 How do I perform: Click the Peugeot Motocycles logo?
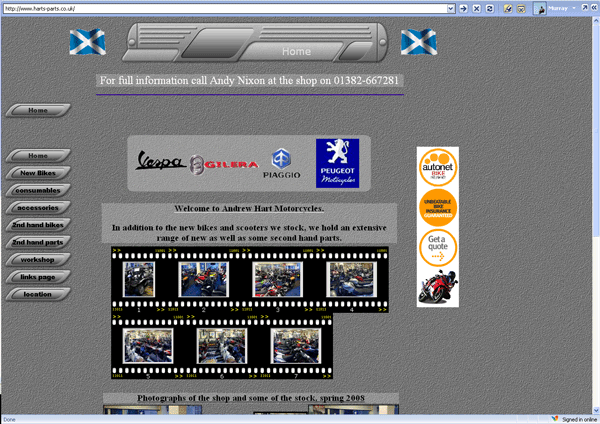pos(338,163)
